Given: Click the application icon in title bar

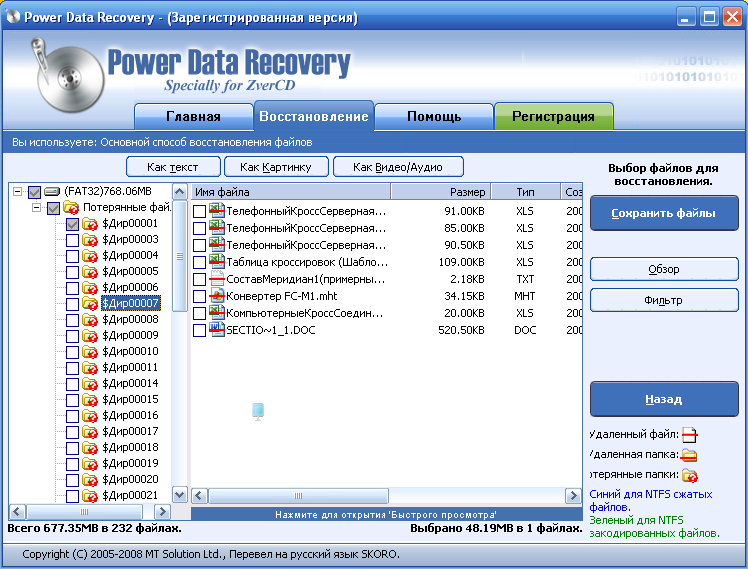Looking at the screenshot, I should 13,17.
